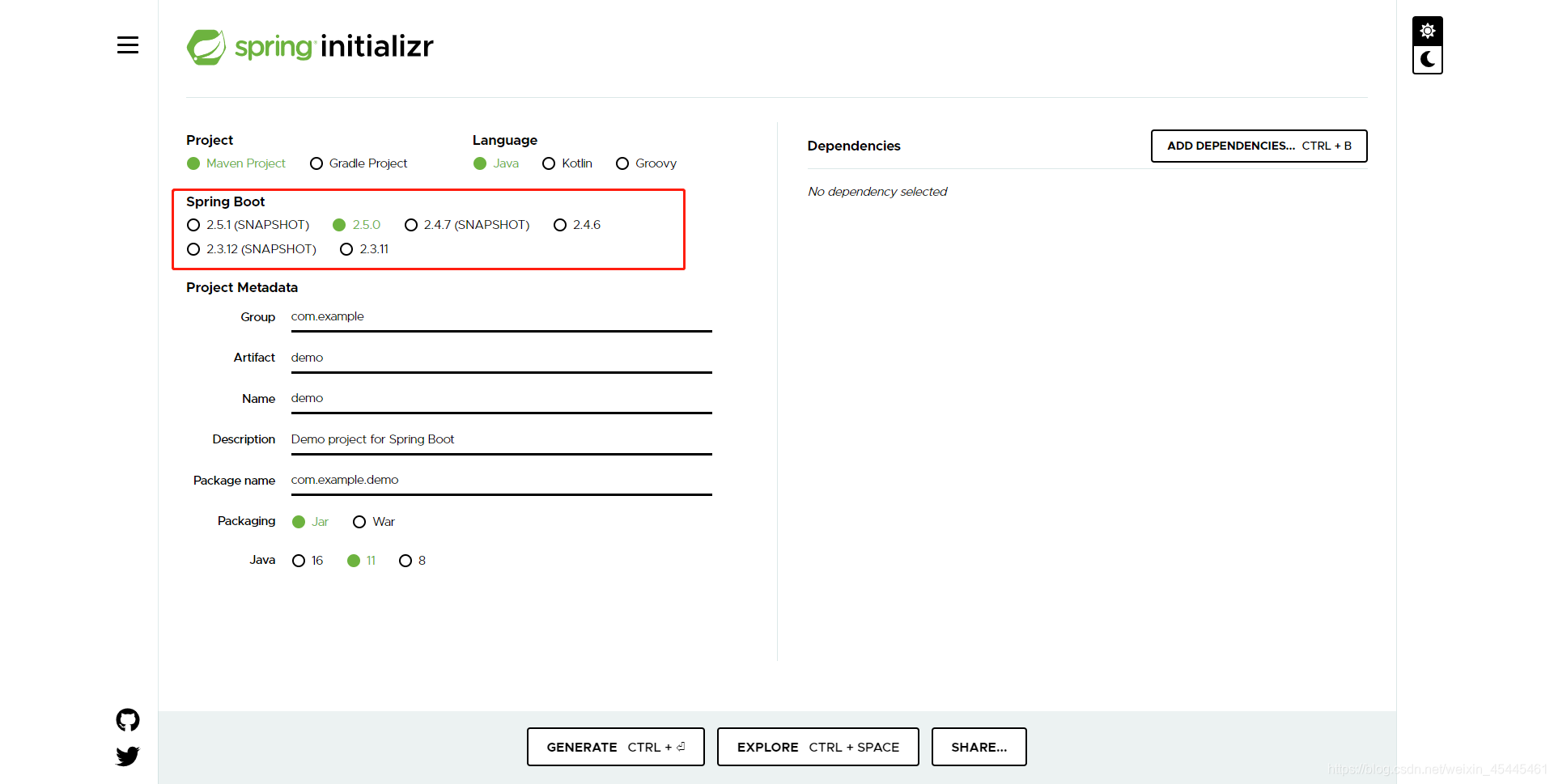The image size is (1554, 784).
Task: Click the Explore button
Action: pos(818,747)
